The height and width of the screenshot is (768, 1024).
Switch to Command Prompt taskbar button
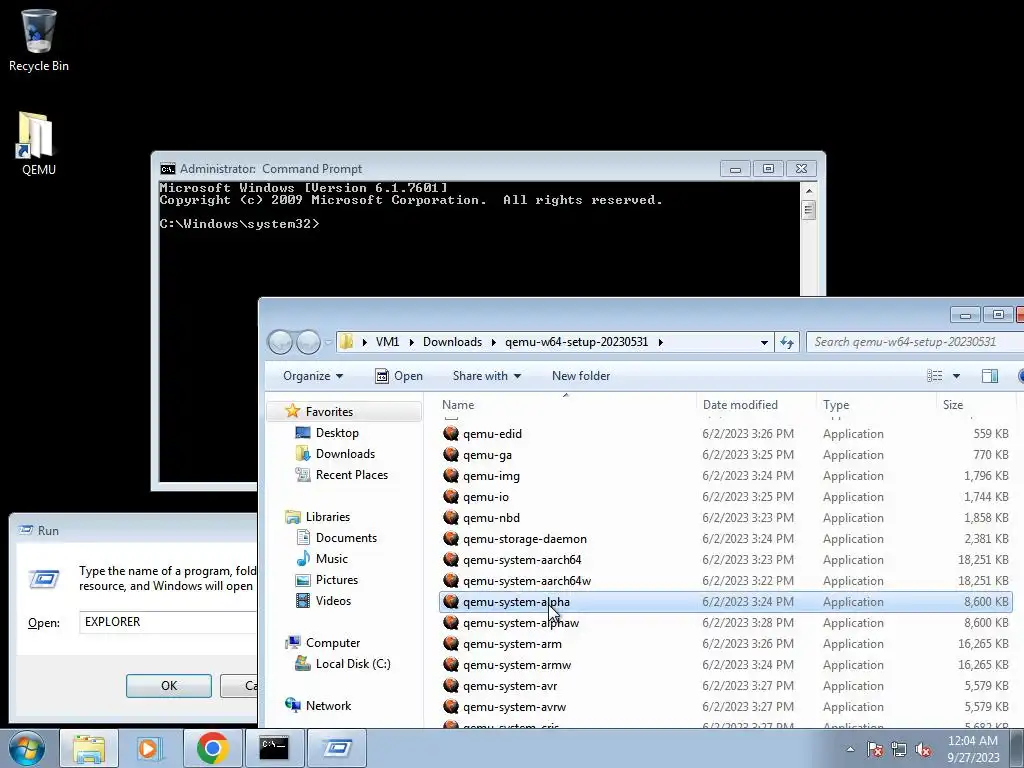274,748
